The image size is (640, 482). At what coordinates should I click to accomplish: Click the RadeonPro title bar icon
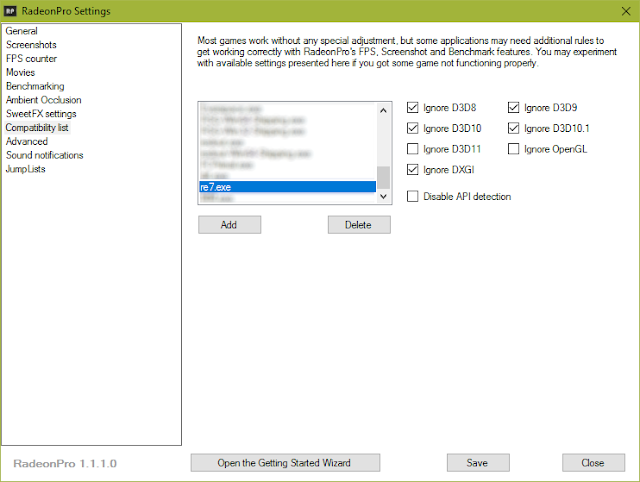point(10,11)
